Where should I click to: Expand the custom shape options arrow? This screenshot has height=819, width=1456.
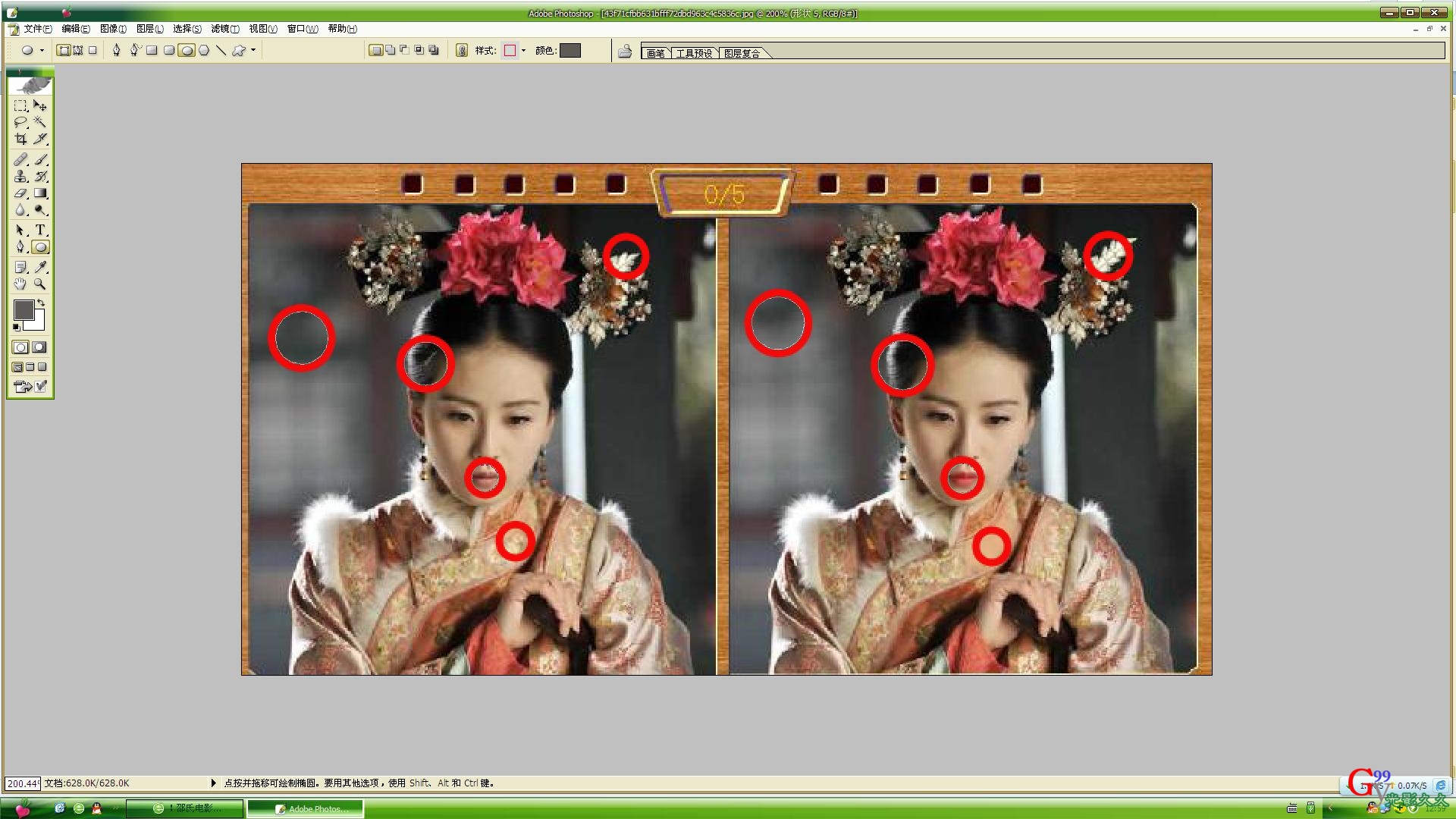(x=253, y=51)
